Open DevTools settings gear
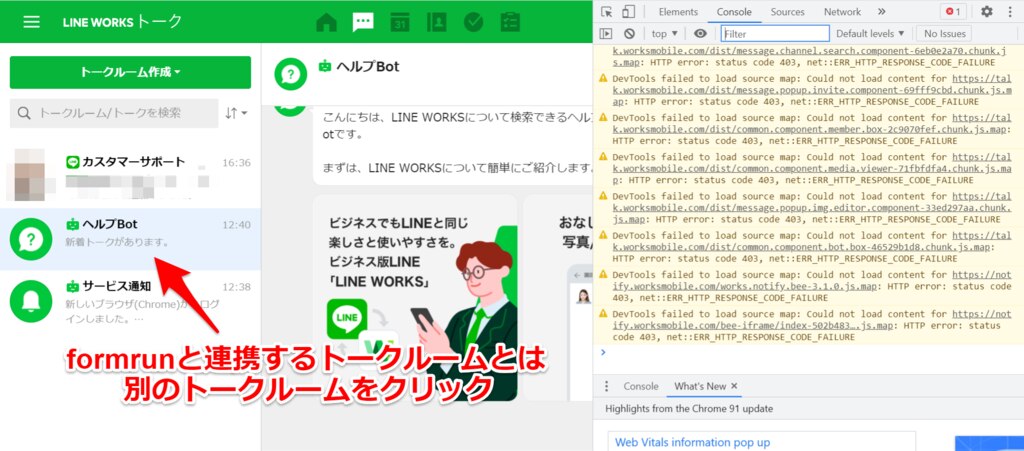 pos(987,12)
